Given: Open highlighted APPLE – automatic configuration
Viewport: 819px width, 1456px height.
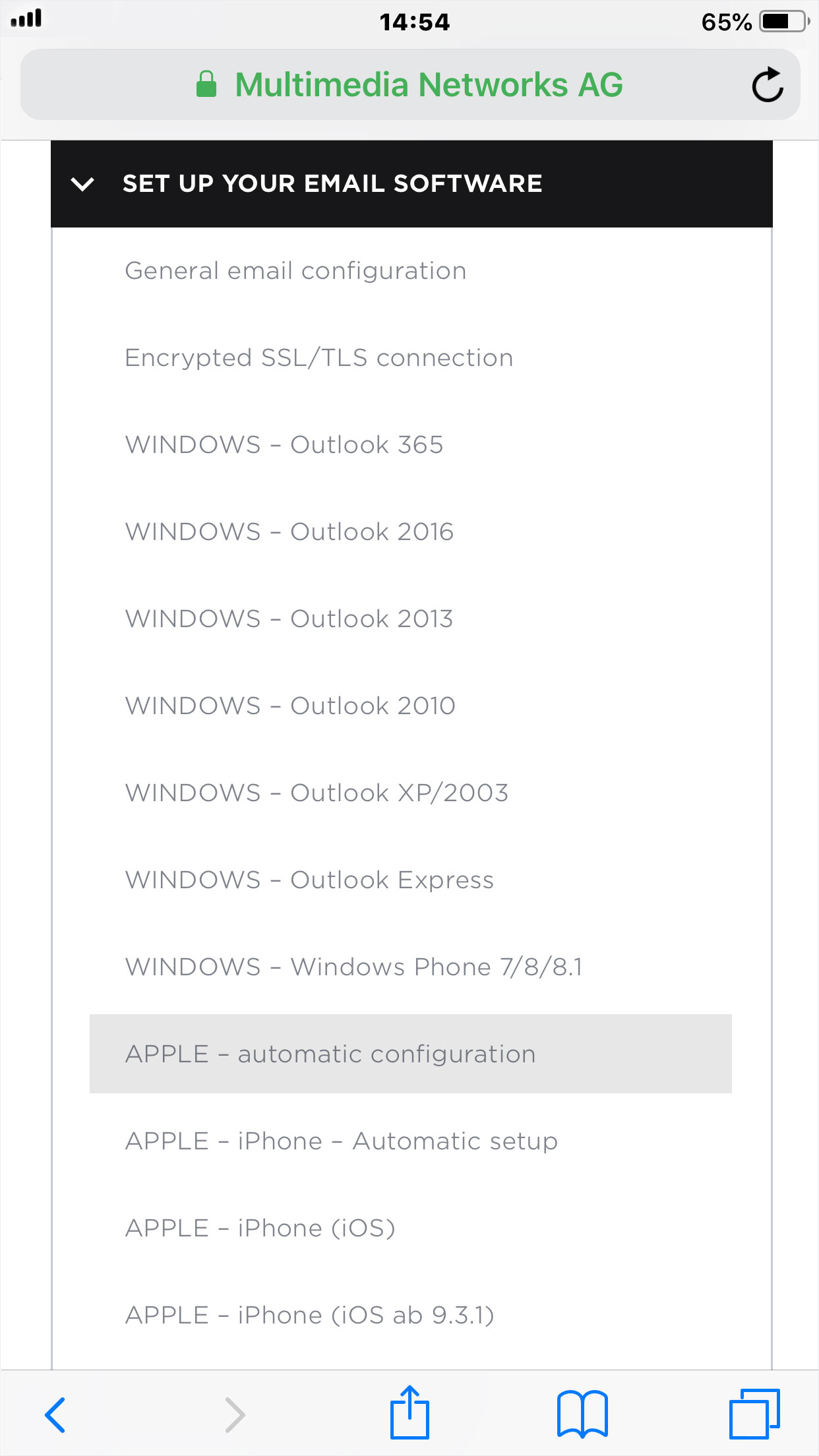Looking at the screenshot, I should [x=411, y=1054].
